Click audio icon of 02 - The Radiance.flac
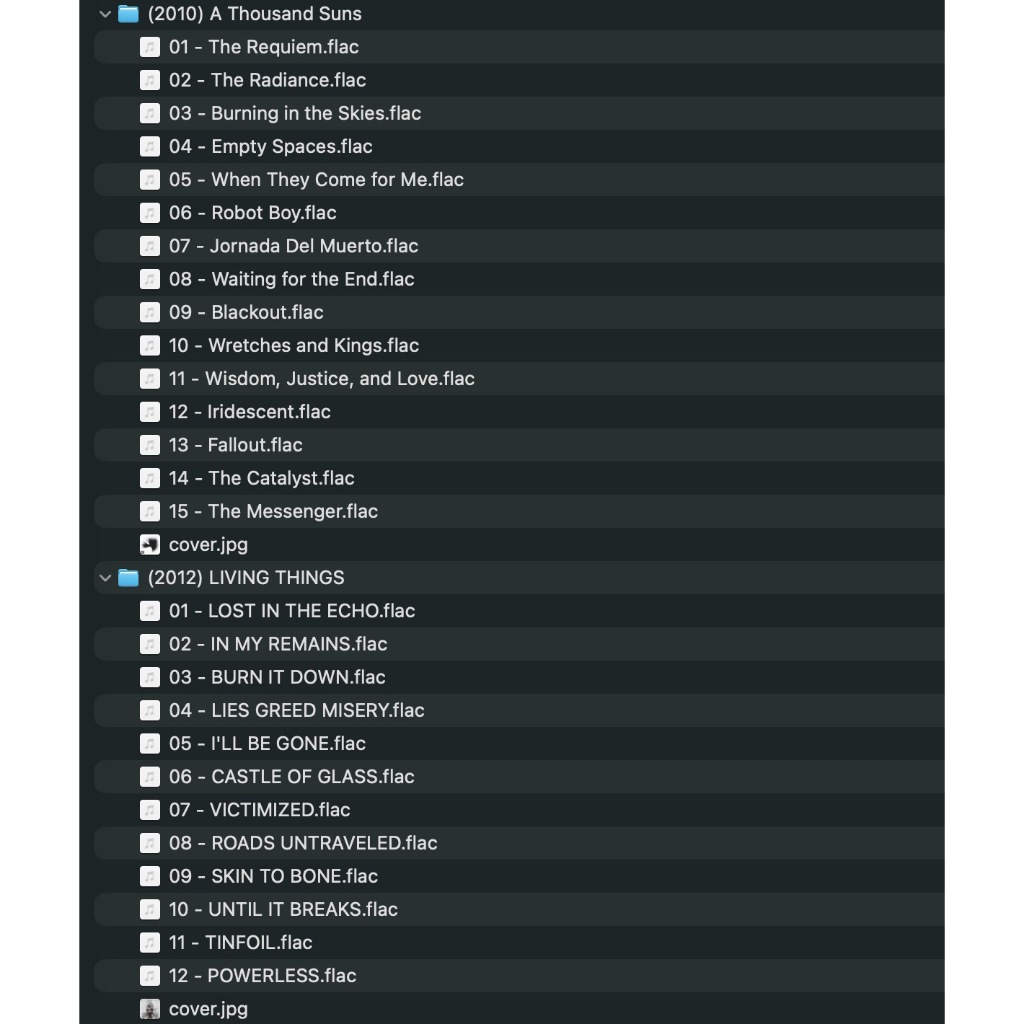1024x1024 pixels. 150,80
